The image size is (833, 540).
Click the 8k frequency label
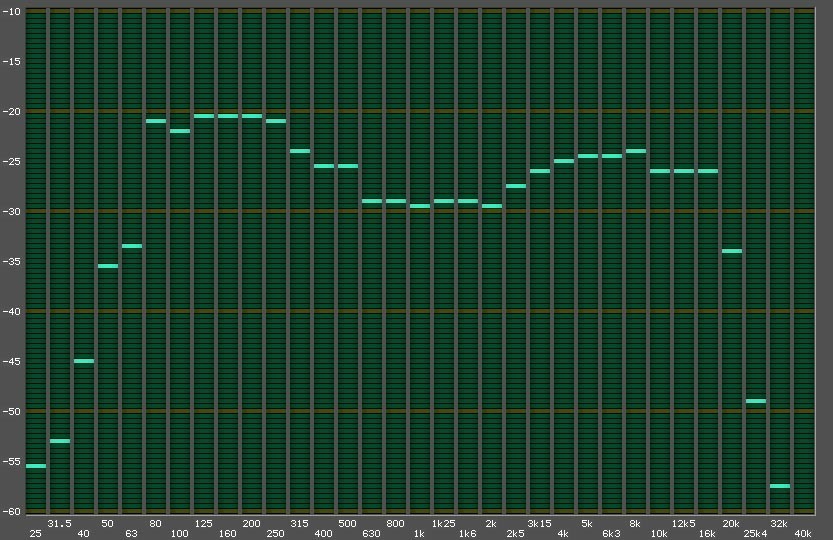click(x=635, y=524)
